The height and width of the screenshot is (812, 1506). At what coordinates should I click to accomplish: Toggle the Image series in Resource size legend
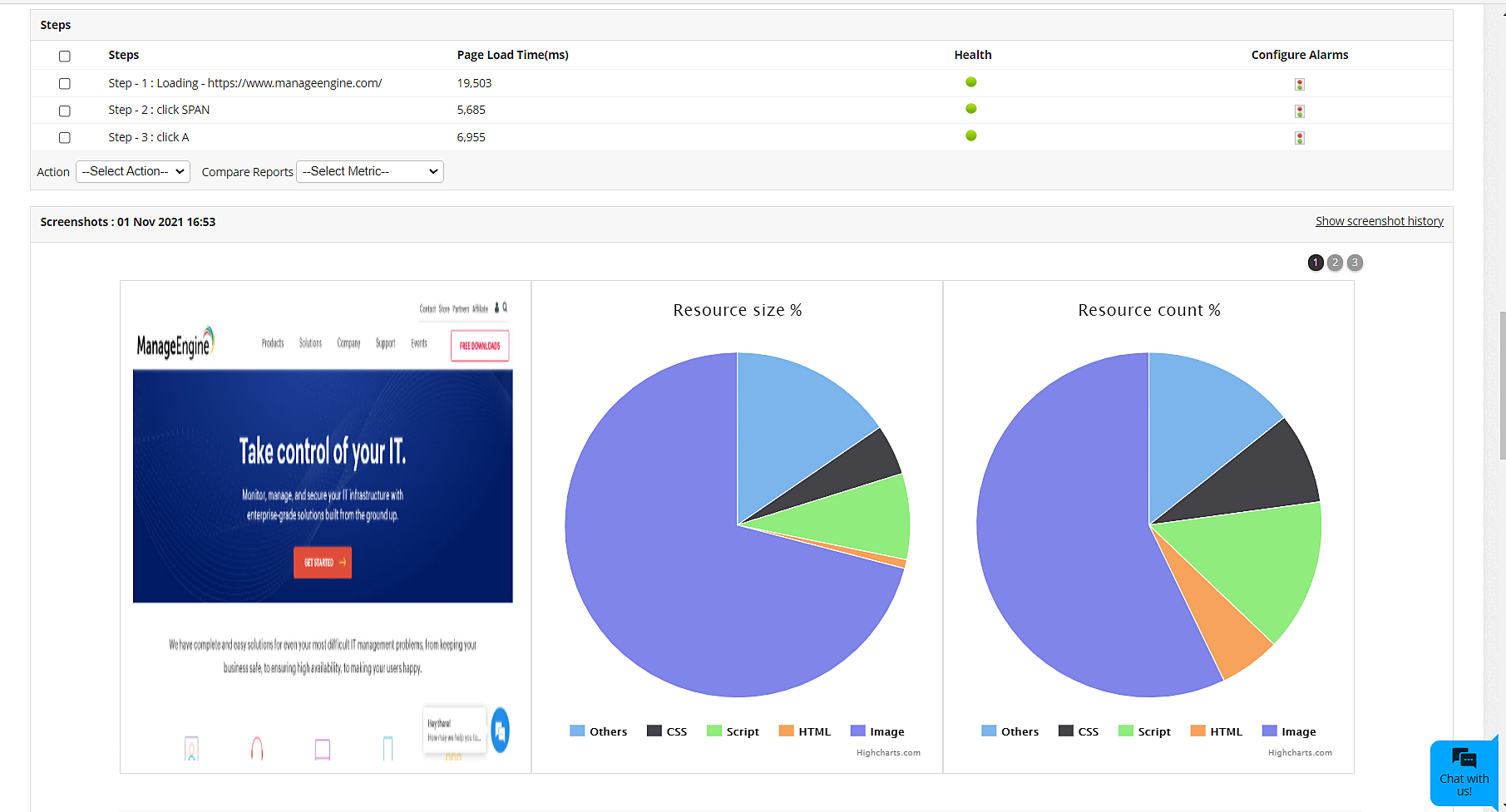coord(857,731)
